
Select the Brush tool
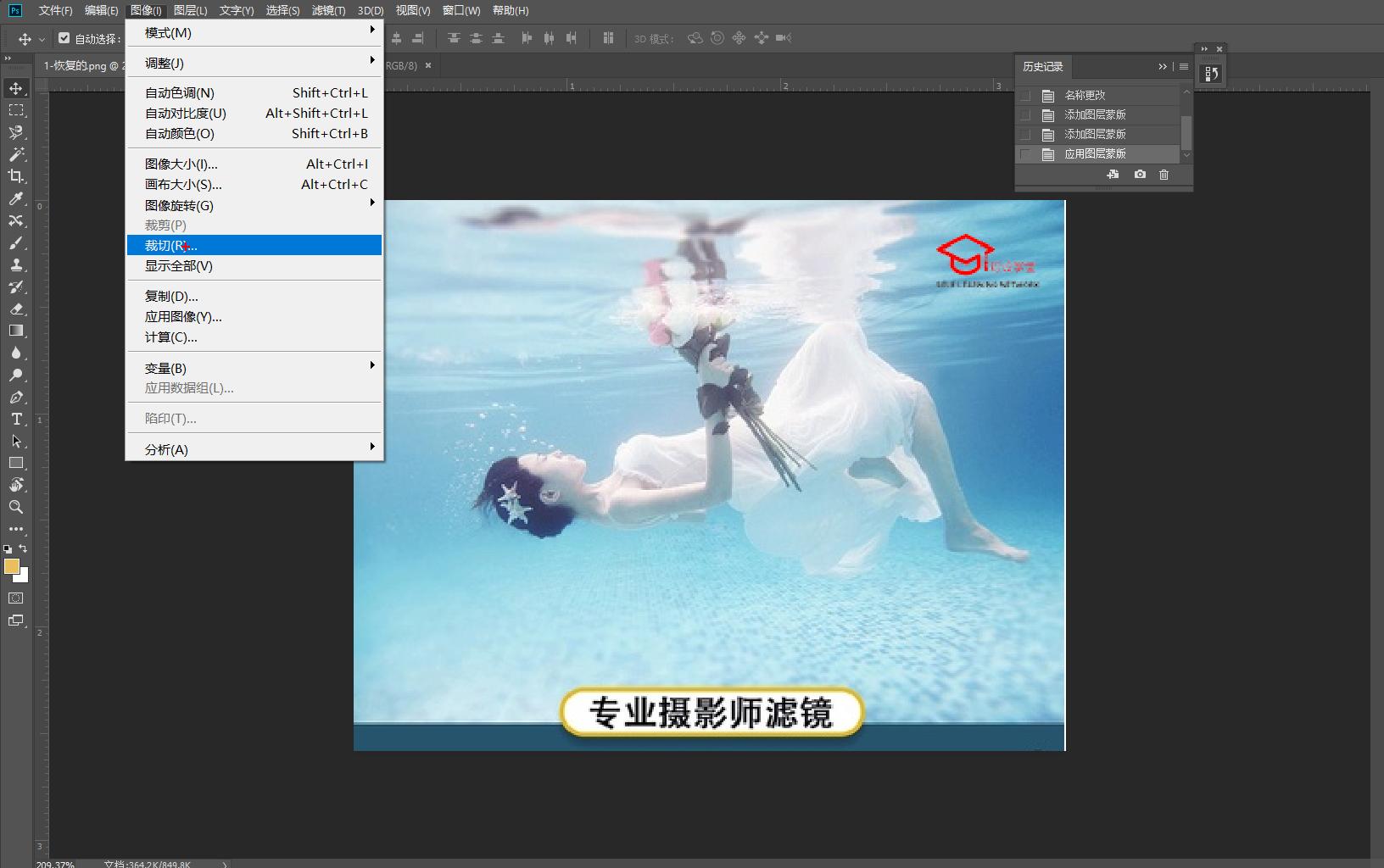click(15, 243)
